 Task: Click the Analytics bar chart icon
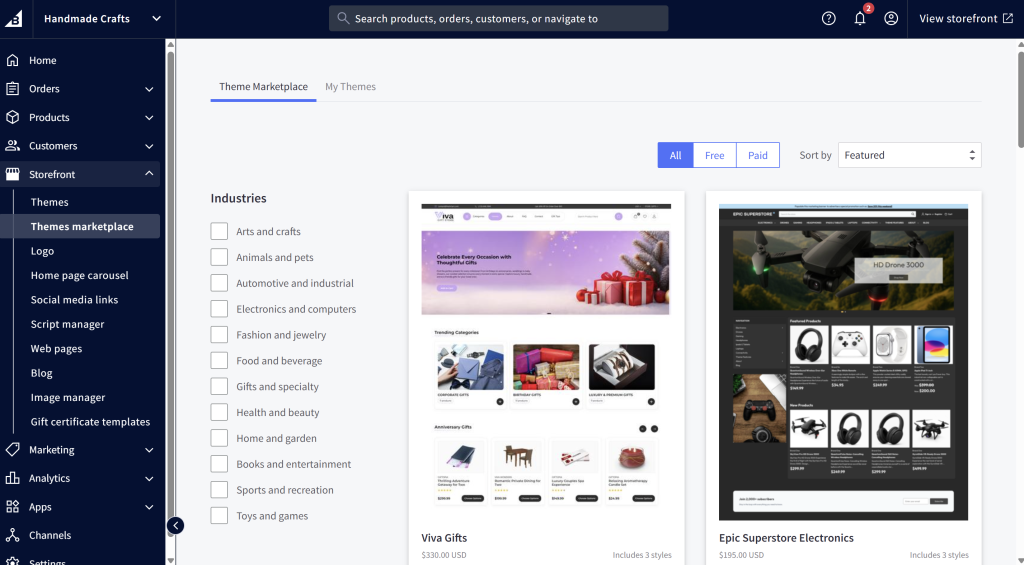[x=12, y=478]
